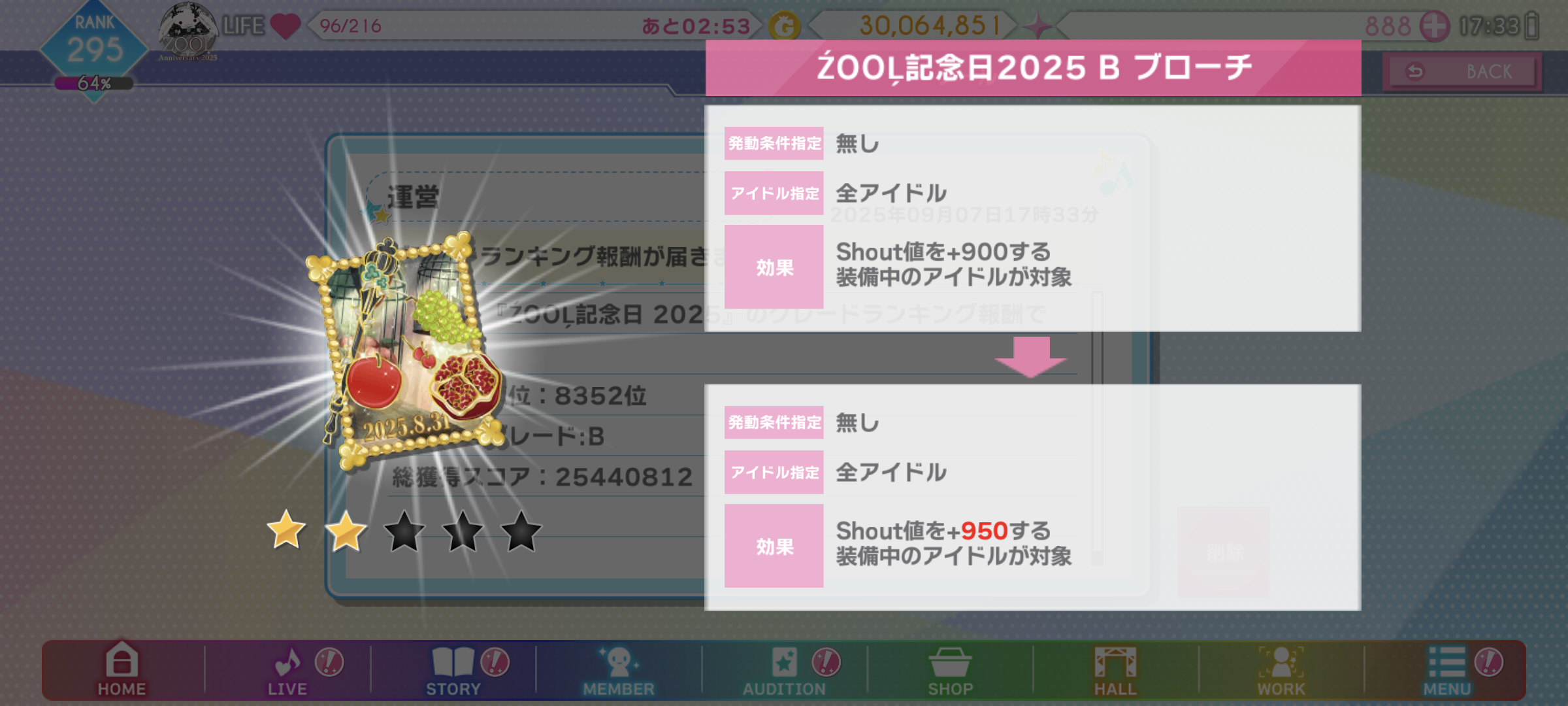Tap the ZOOL Anniversary 2025 profile badge
The width and height of the screenshot is (1568, 706).
pos(188,31)
